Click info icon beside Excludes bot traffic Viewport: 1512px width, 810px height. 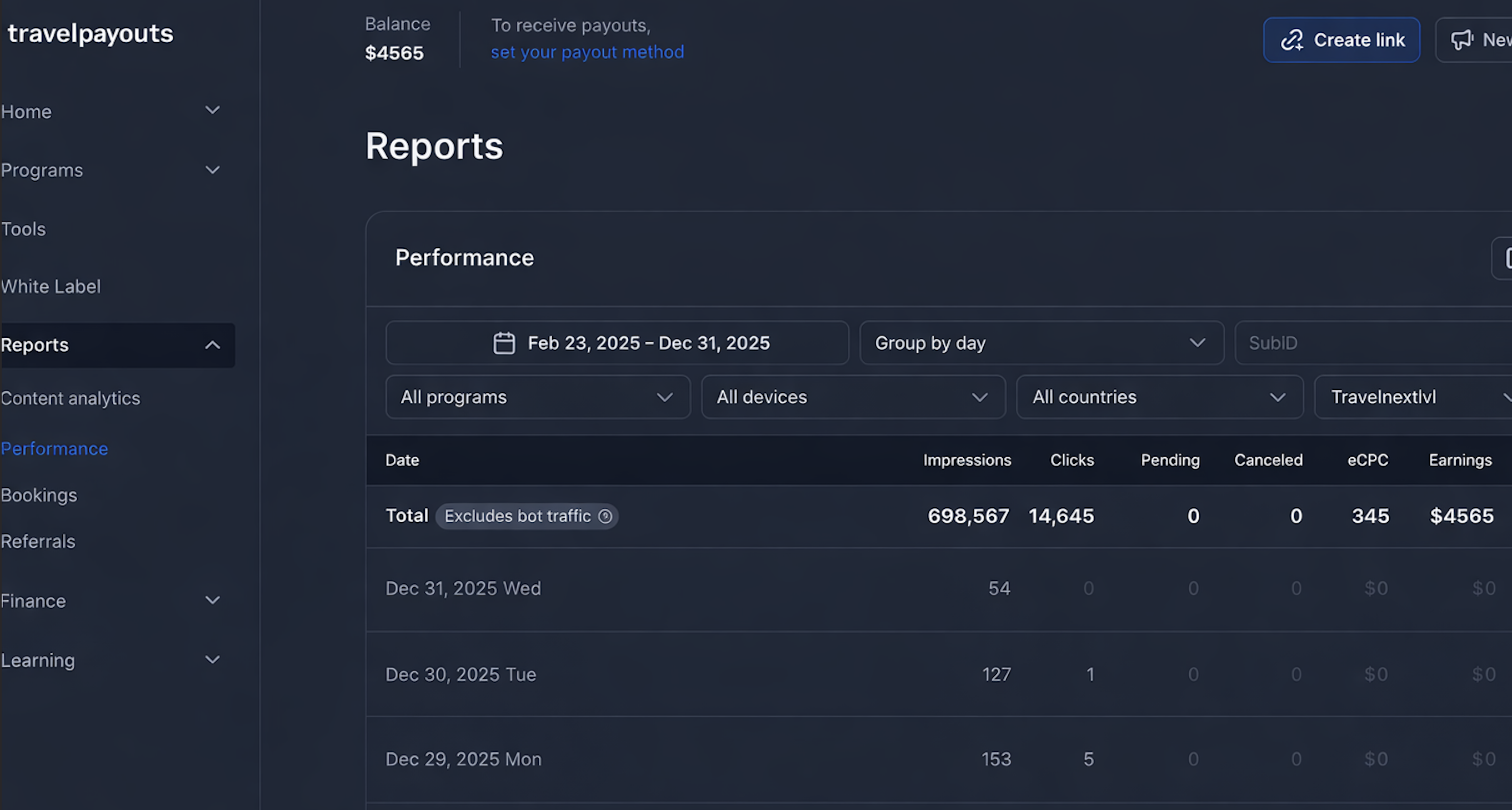[604, 516]
